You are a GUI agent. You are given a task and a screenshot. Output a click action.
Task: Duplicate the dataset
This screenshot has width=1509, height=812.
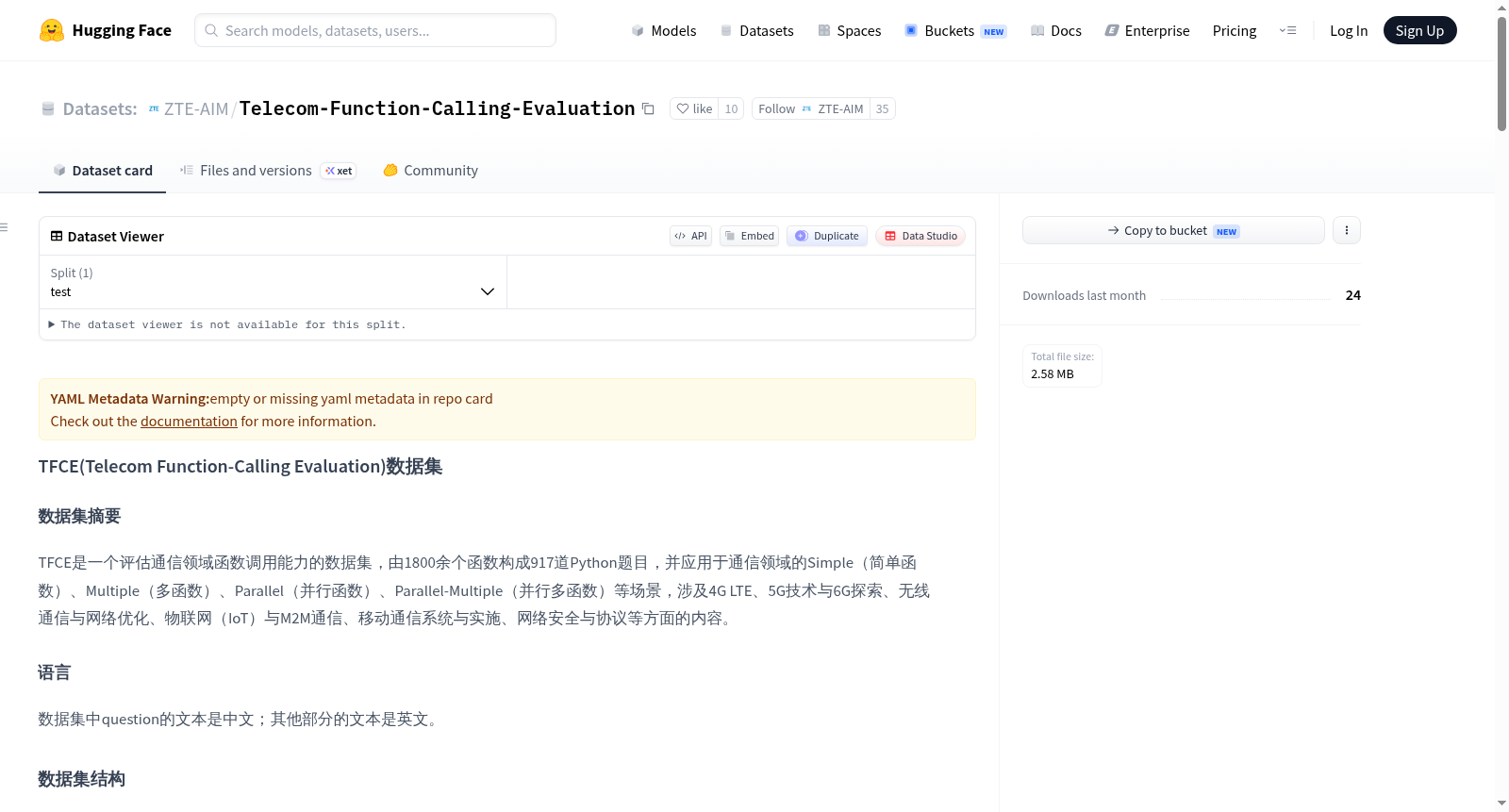[826, 236]
